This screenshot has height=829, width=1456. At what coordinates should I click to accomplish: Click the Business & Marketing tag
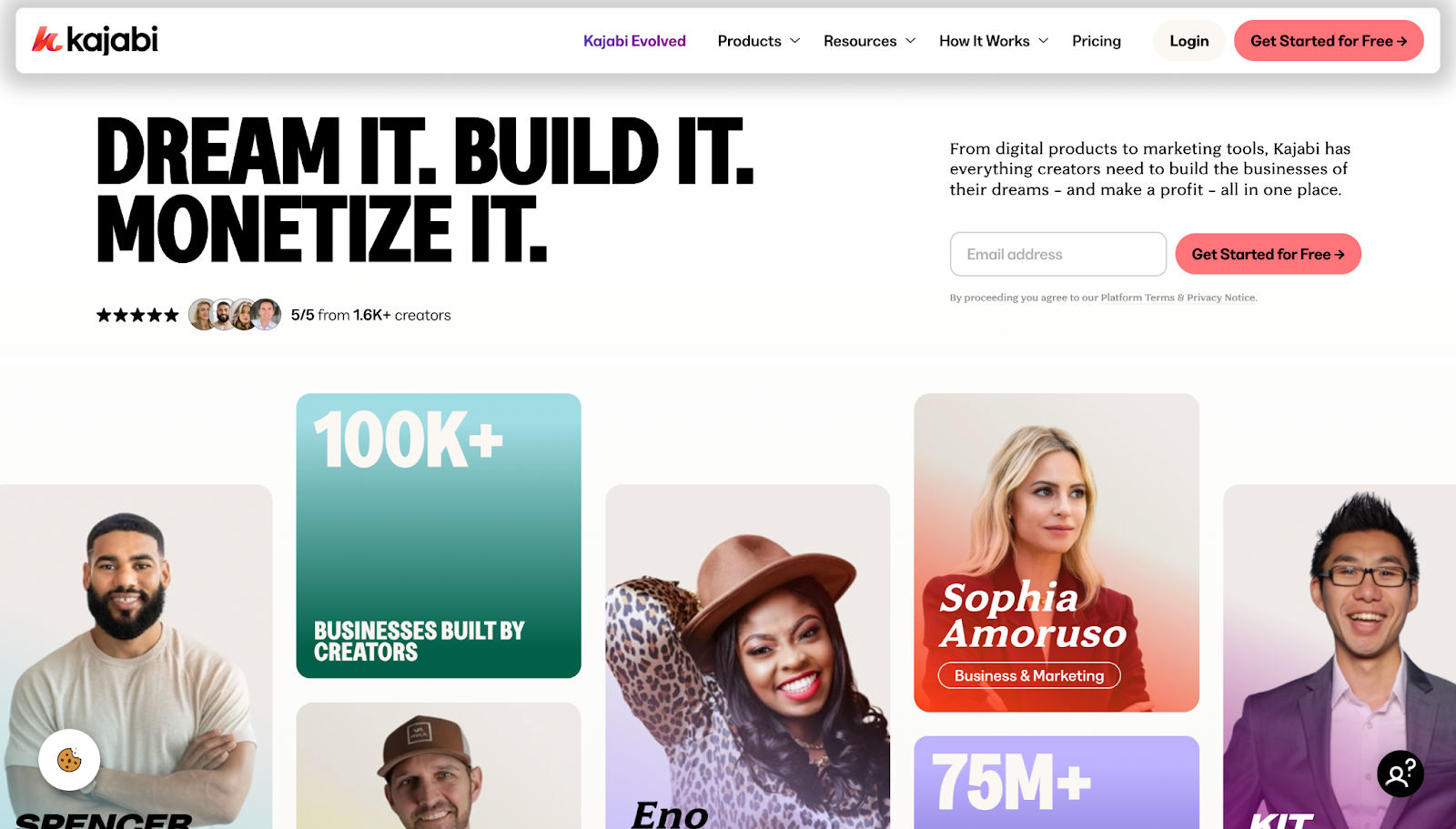(1029, 675)
